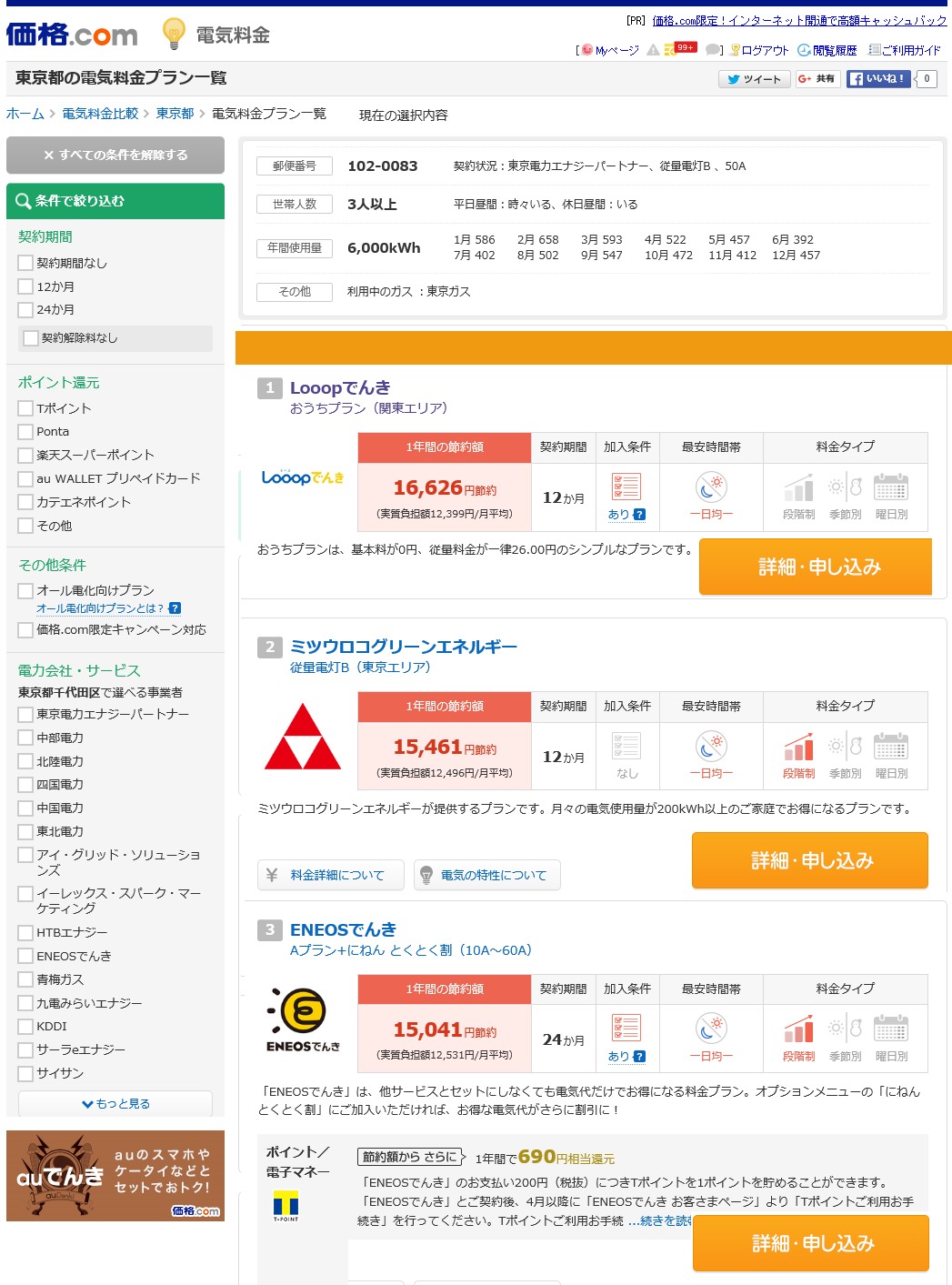Click the ログアウト link
This screenshot has width=952, height=1285.
coord(759,50)
